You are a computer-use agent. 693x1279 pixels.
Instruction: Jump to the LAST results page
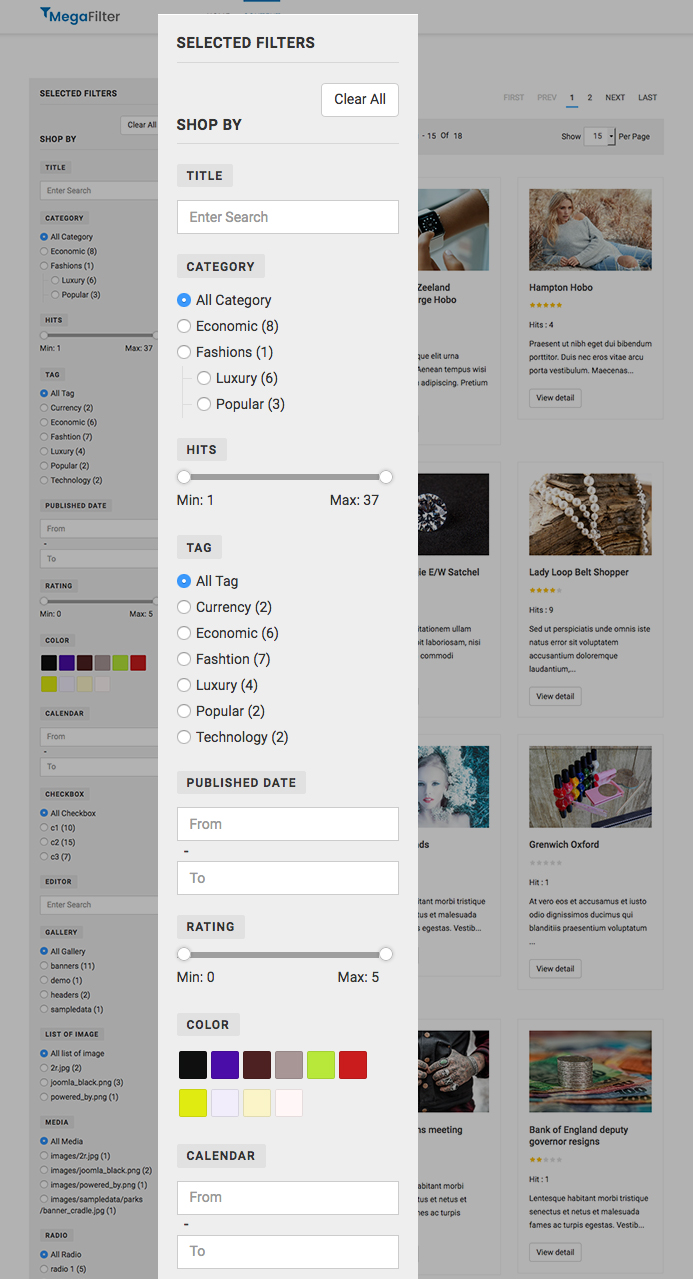(647, 98)
